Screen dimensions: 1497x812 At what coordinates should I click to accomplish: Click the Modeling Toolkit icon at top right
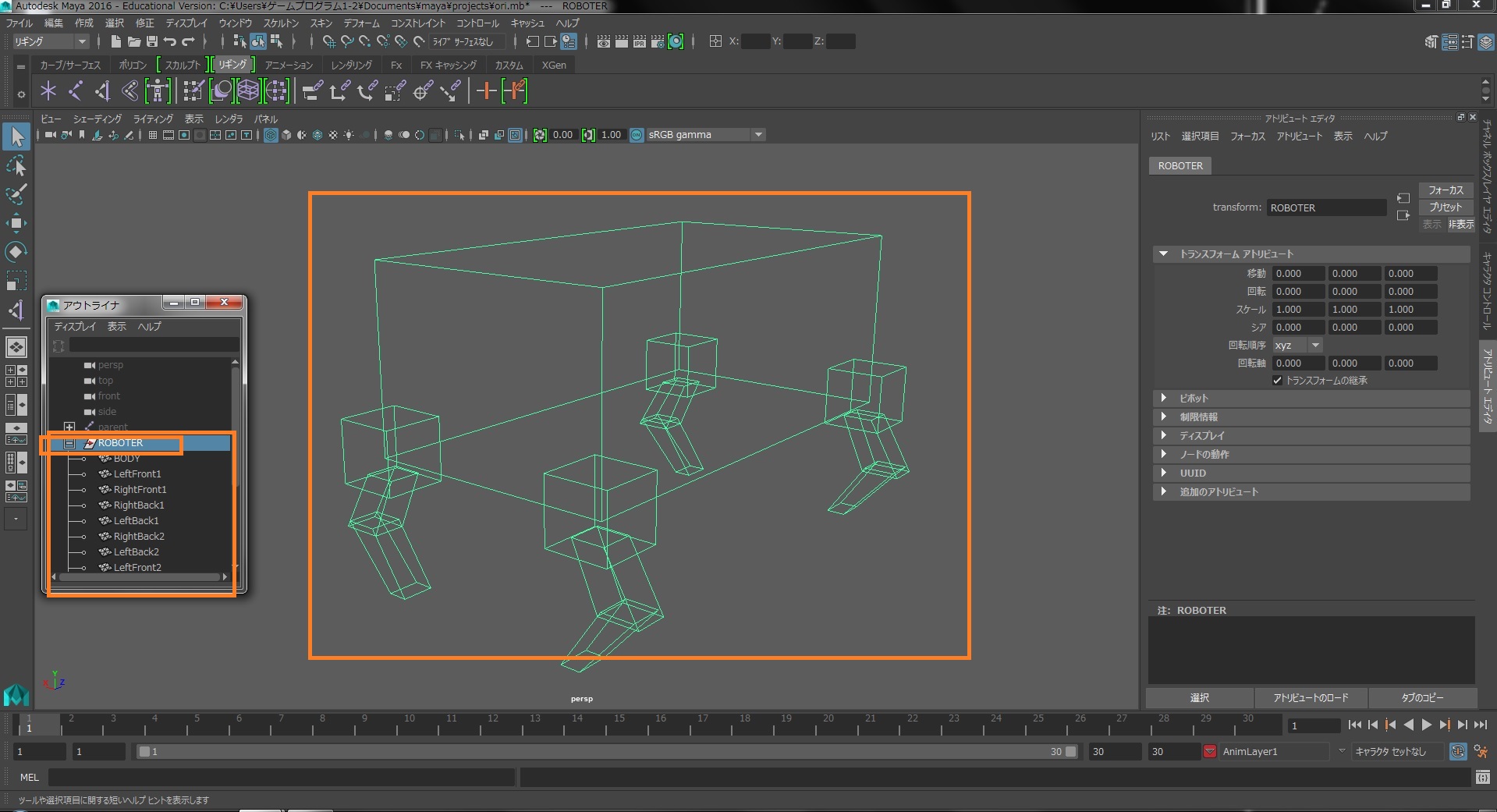click(1431, 42)
